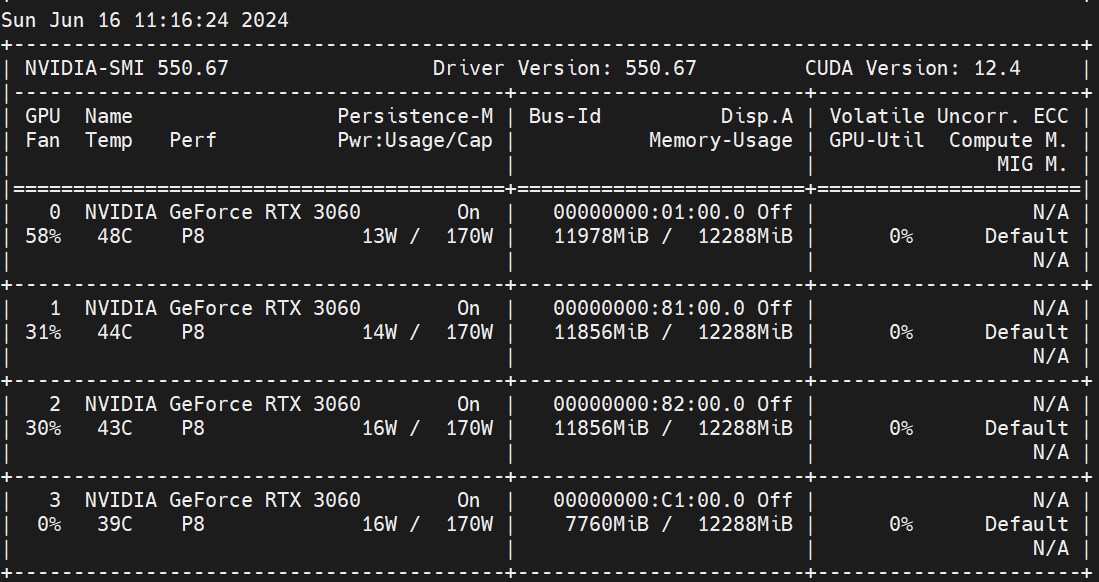Click bus ID "00000000:82:00.0"
The width and height of the screenshot is (1099, 582).
(649, 404)
